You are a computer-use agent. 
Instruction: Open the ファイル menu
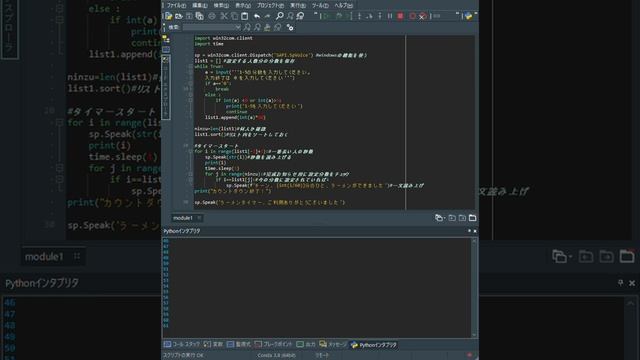pos(176,5)
